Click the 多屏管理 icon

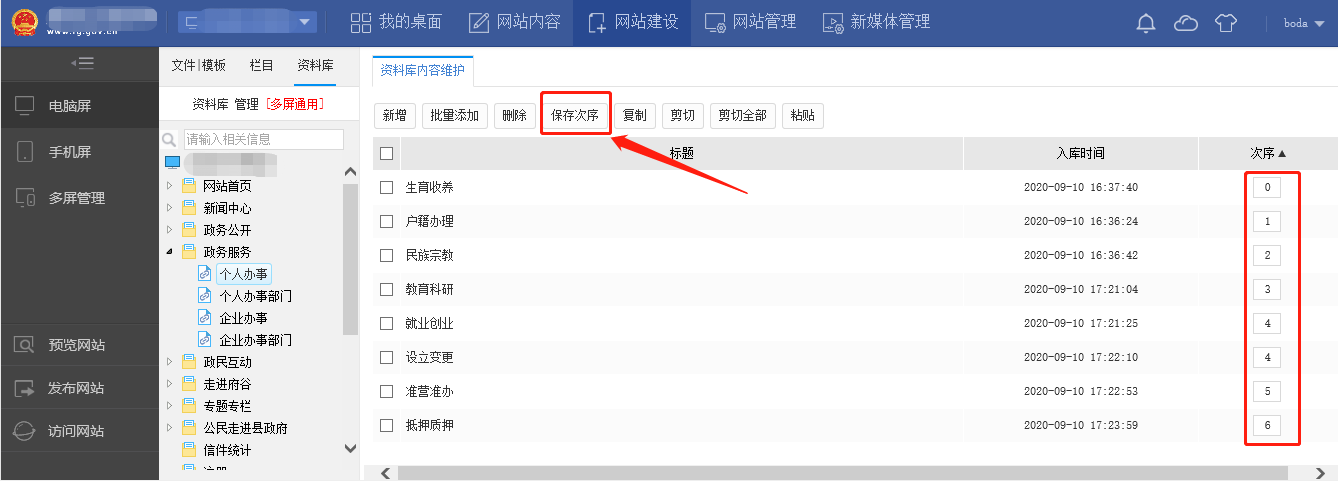(25, 198)
